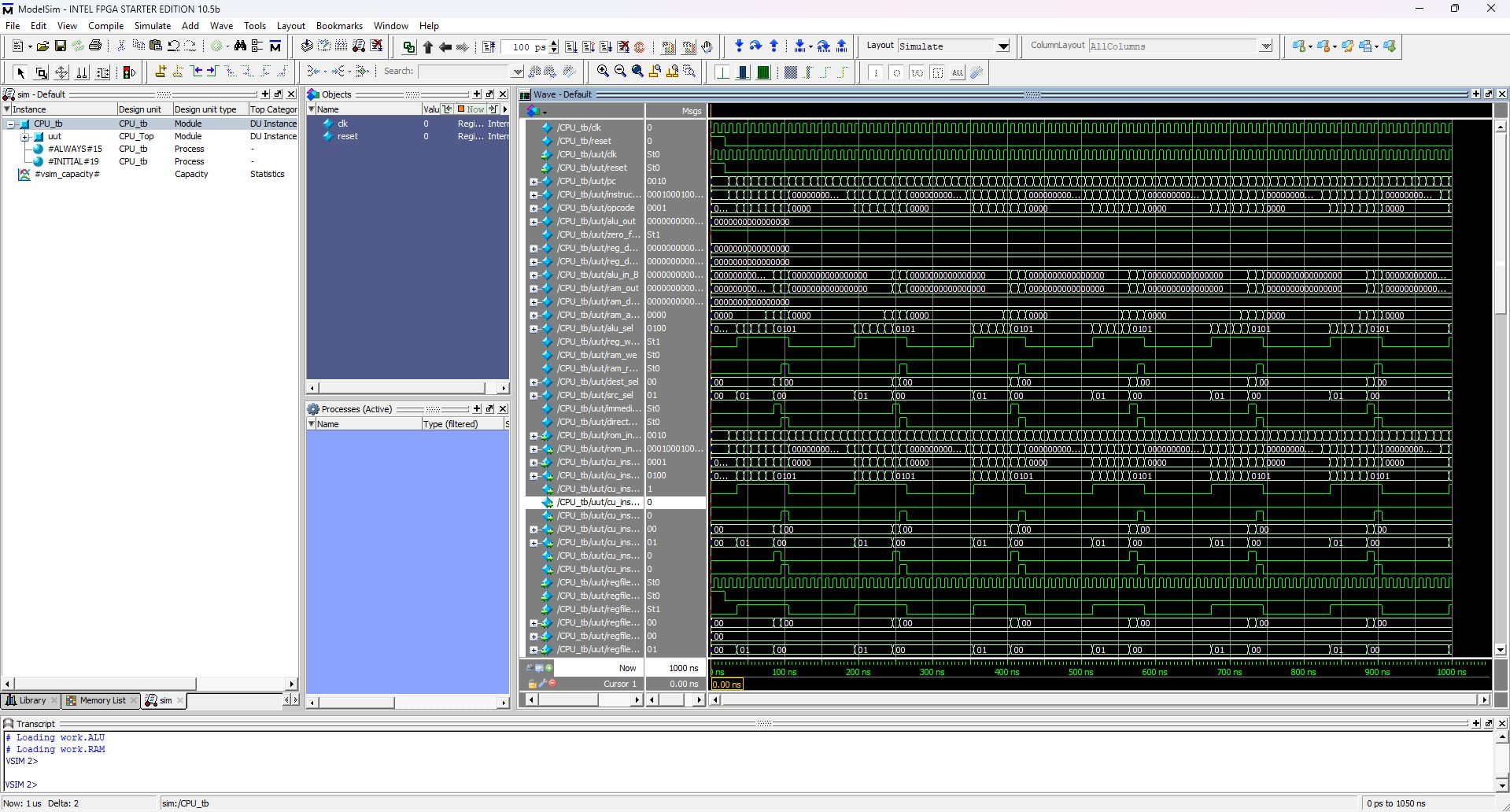The image size is (1510, 812).
Task: Click the Delete Cursor icon
Action: coord(178,72)
